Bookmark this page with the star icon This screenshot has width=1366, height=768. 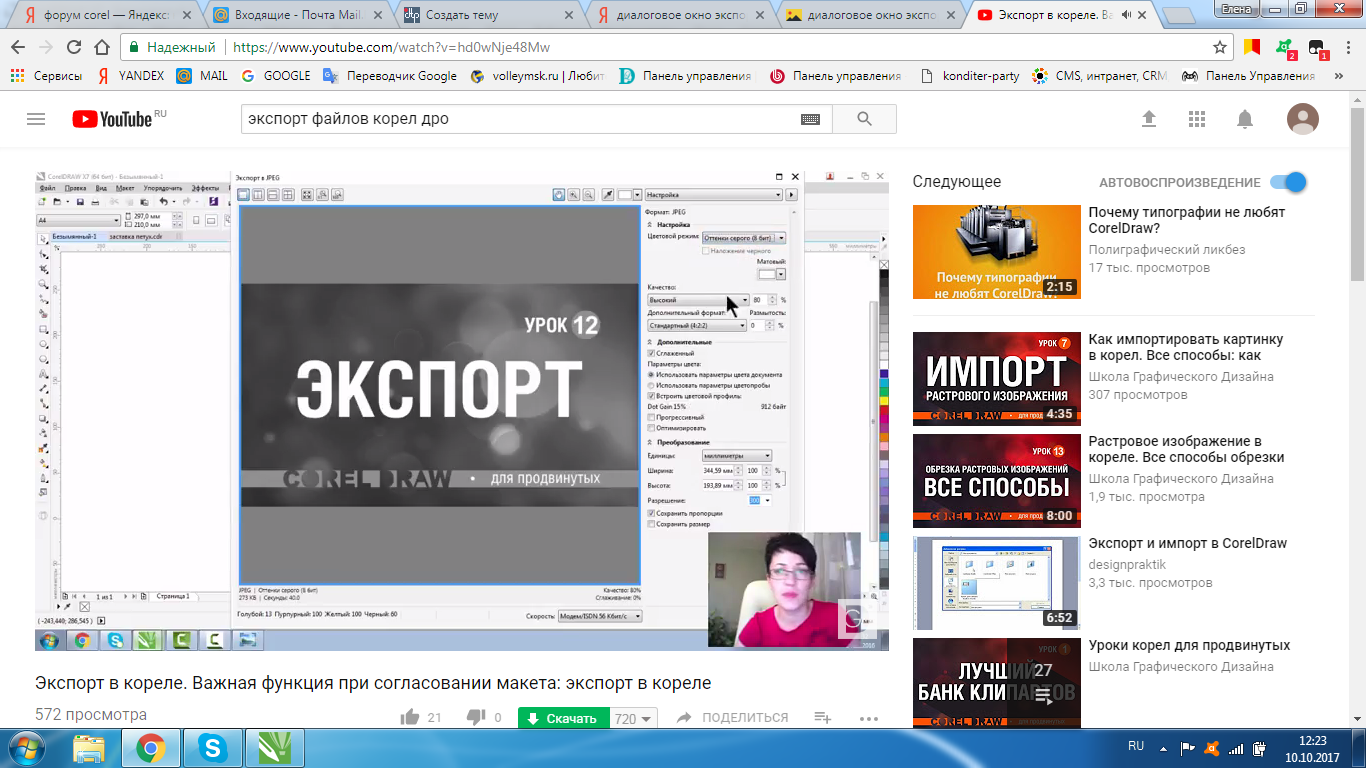1220,47
